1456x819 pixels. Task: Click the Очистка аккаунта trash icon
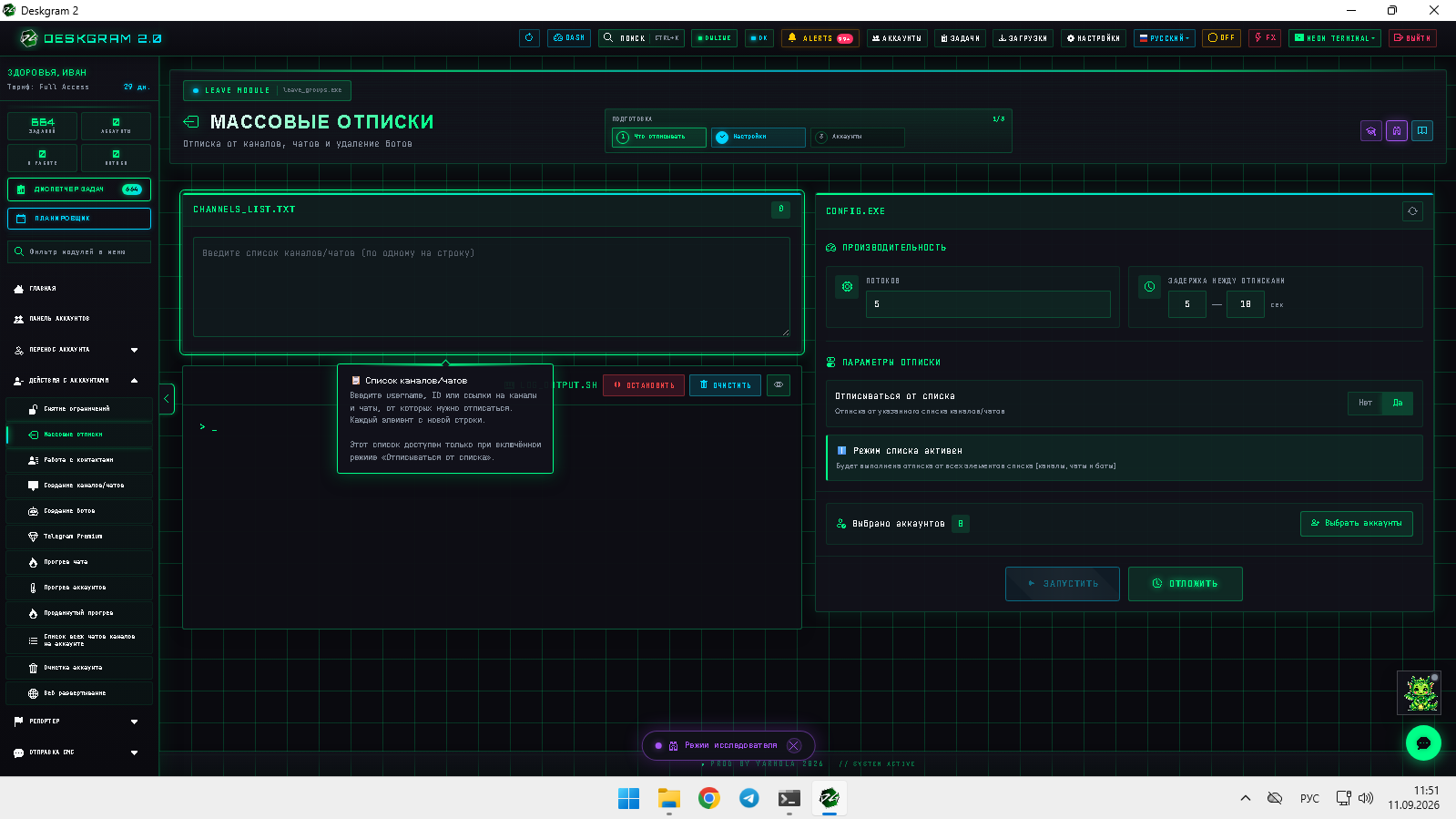coord(34,668)
